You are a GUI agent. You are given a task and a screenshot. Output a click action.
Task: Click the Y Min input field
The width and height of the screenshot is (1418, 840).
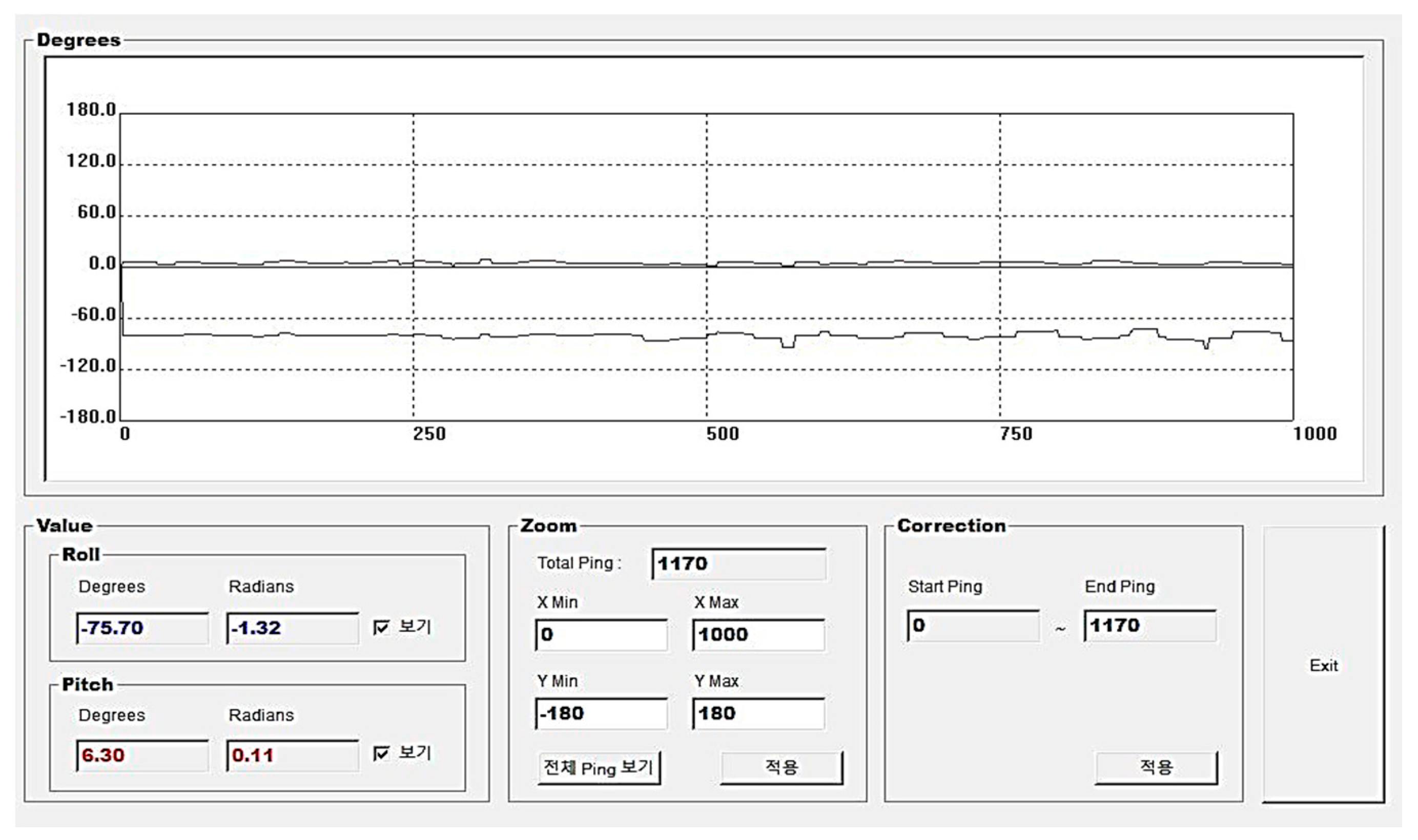click(x=601, y=714)
